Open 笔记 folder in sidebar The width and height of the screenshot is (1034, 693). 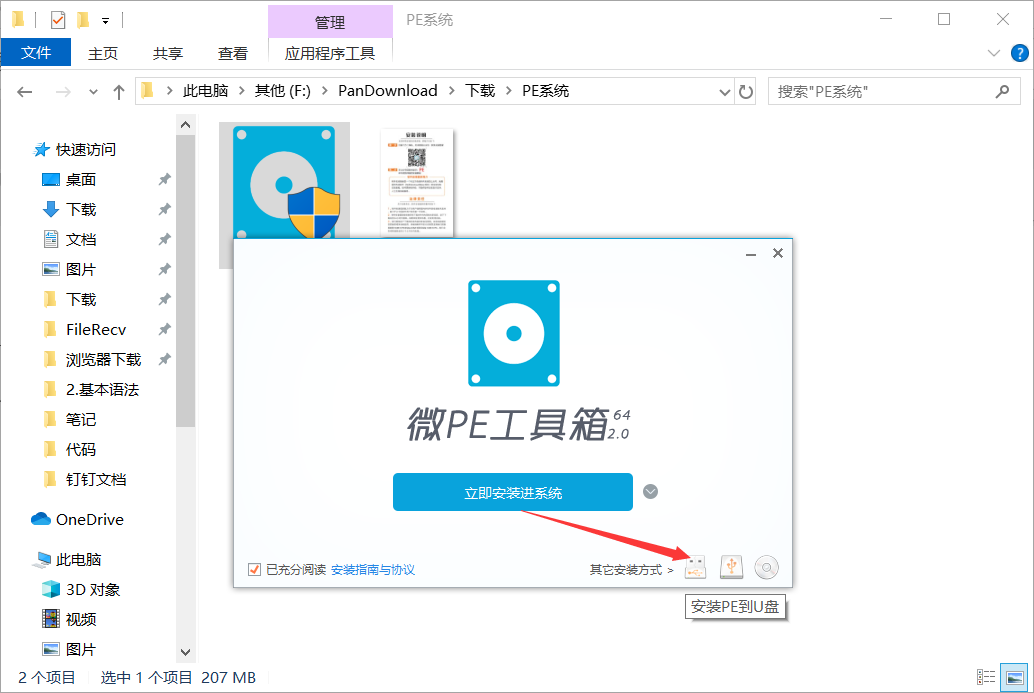pos(69,419)
